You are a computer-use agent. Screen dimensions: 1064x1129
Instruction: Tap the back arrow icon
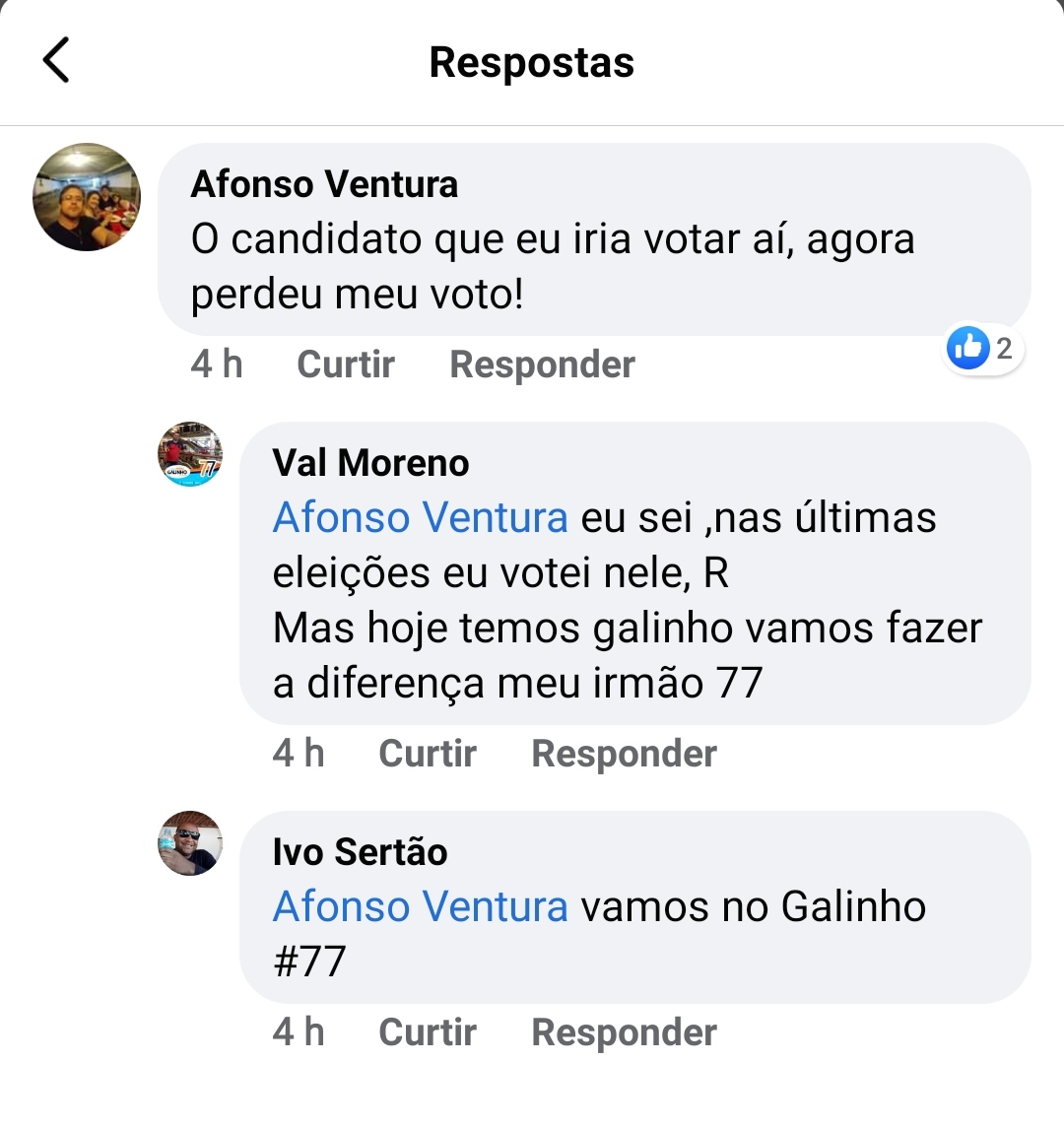point(57,60)
